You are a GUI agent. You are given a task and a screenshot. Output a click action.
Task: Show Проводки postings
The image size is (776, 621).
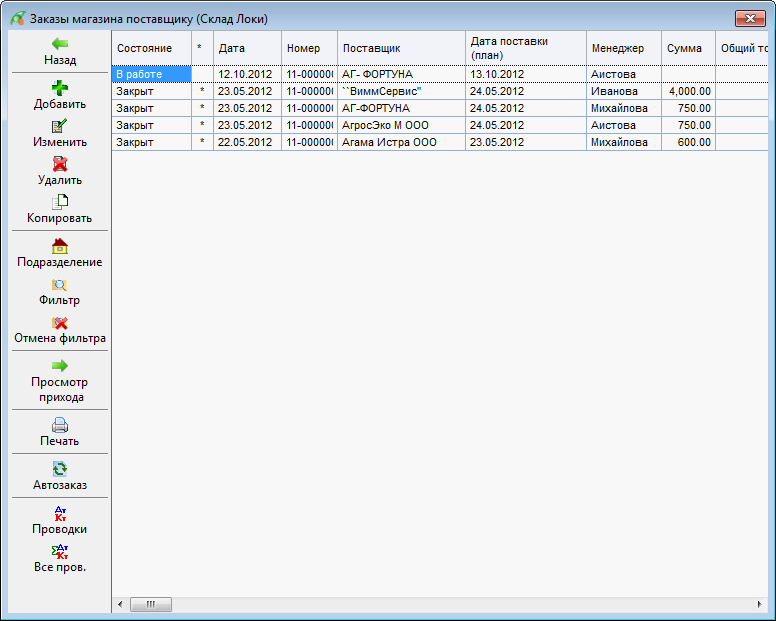click(x=60, y=514)
